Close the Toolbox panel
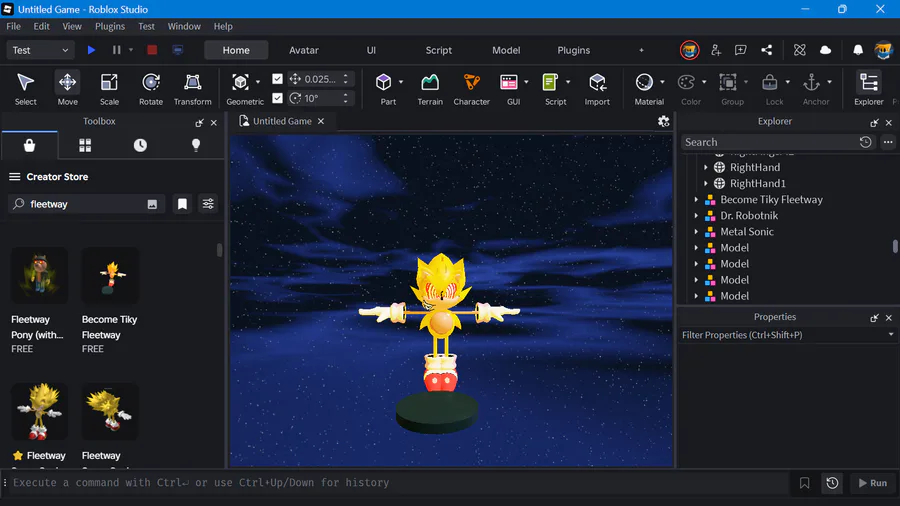This screenshot has height=506, width=900. (x=214, y=123)
